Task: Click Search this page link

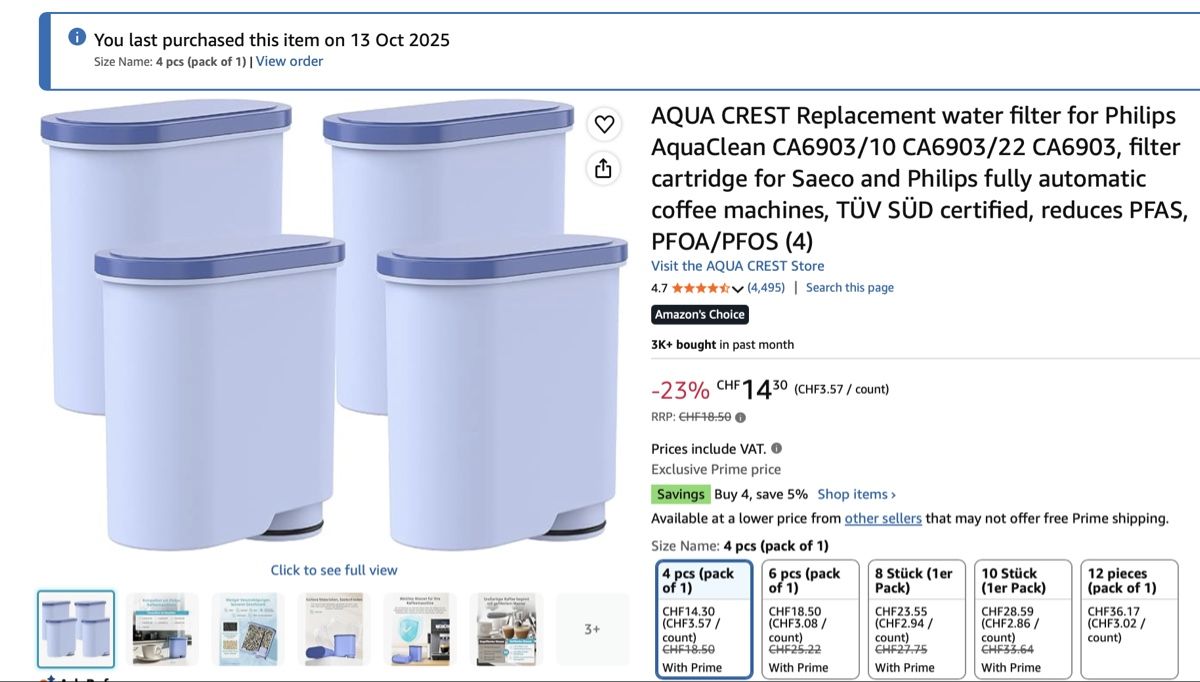Action: (850, 288)
